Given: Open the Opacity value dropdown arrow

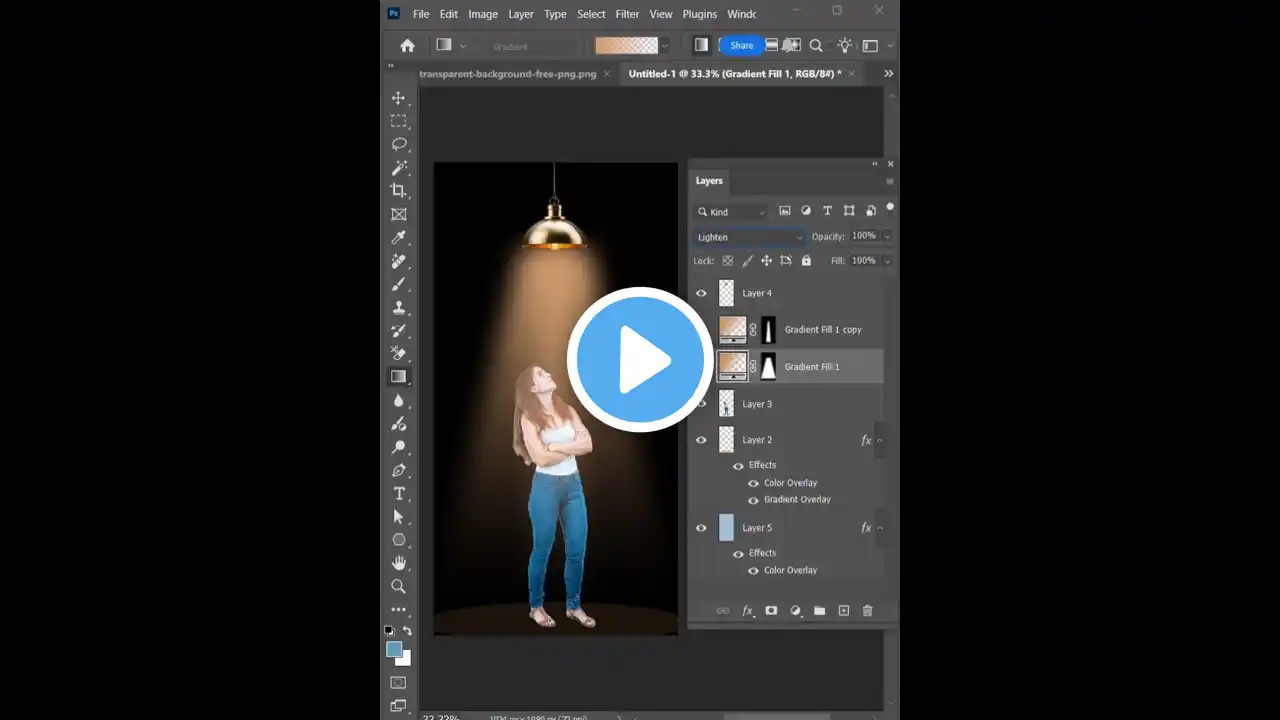Looking at the screenshot, I should click(887, 237).
